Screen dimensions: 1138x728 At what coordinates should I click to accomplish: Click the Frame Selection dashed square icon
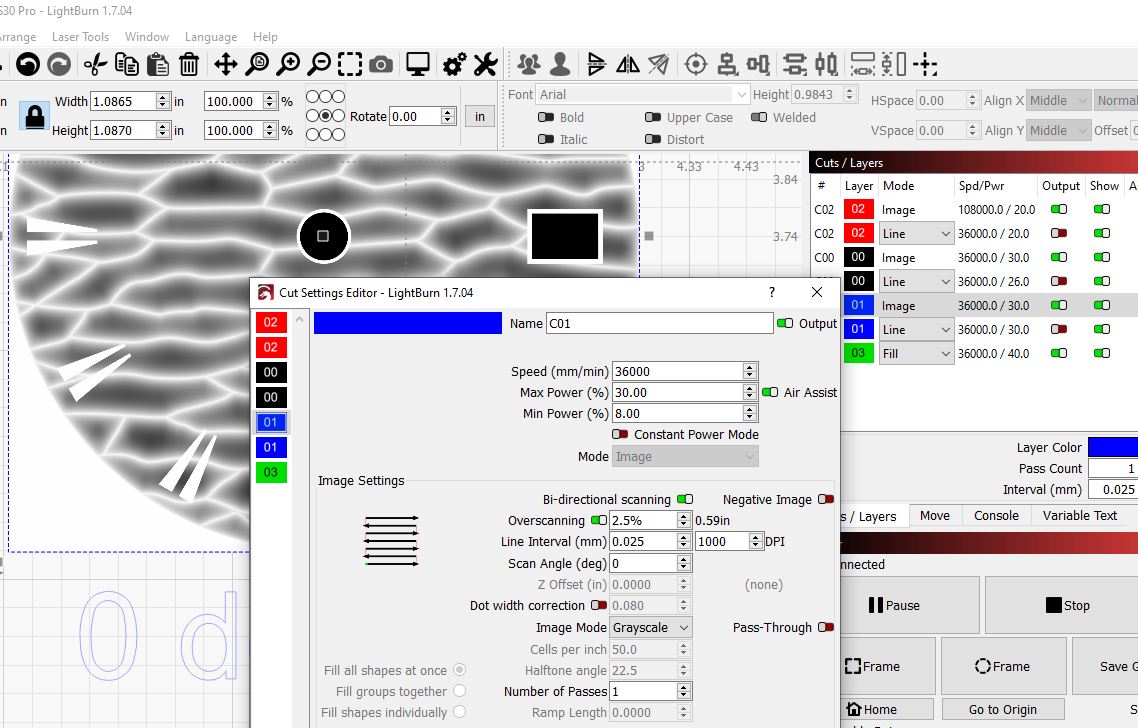click(x=350, y=65)
